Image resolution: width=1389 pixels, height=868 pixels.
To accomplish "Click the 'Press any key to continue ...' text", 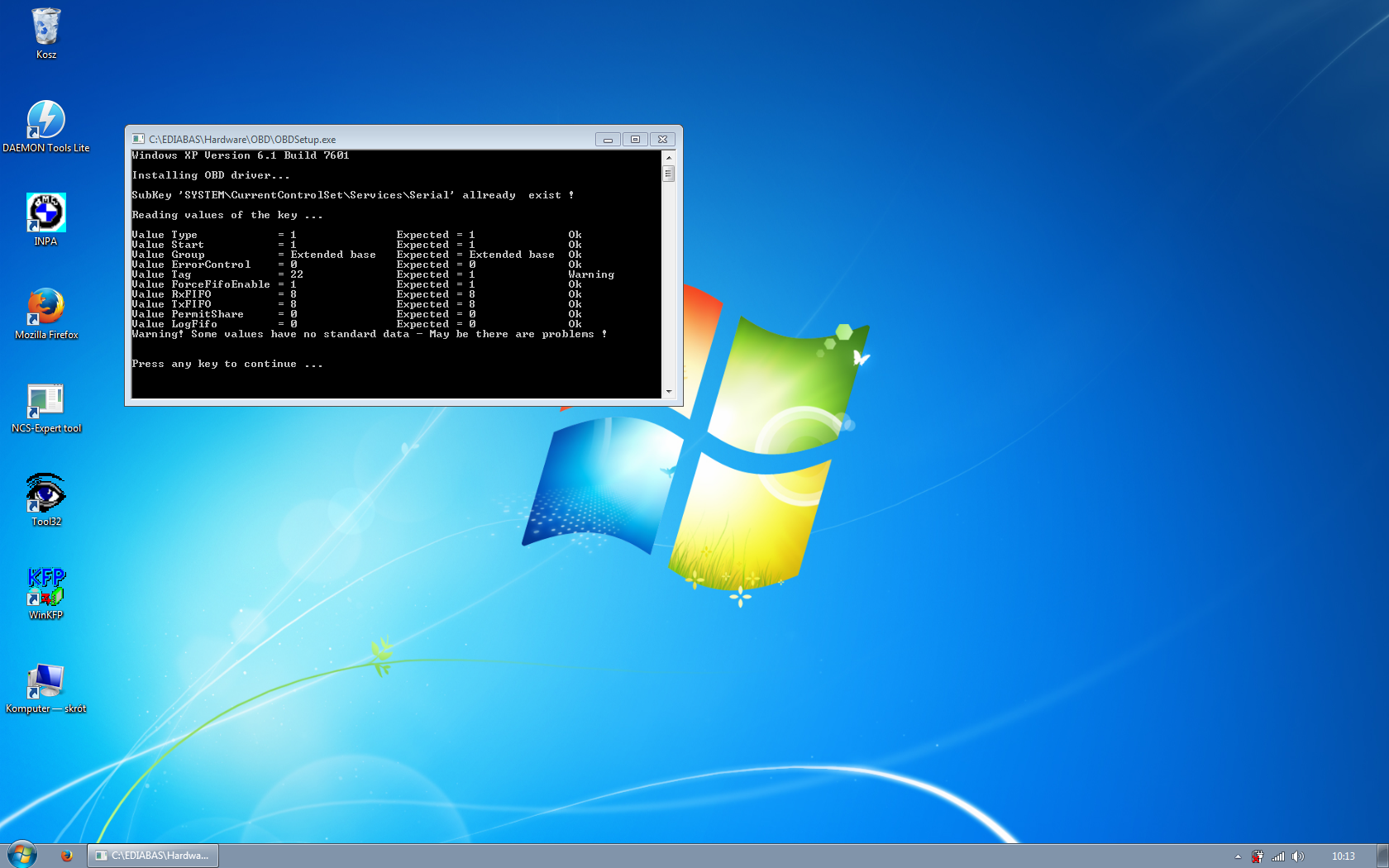I will (x=227, y=364).
